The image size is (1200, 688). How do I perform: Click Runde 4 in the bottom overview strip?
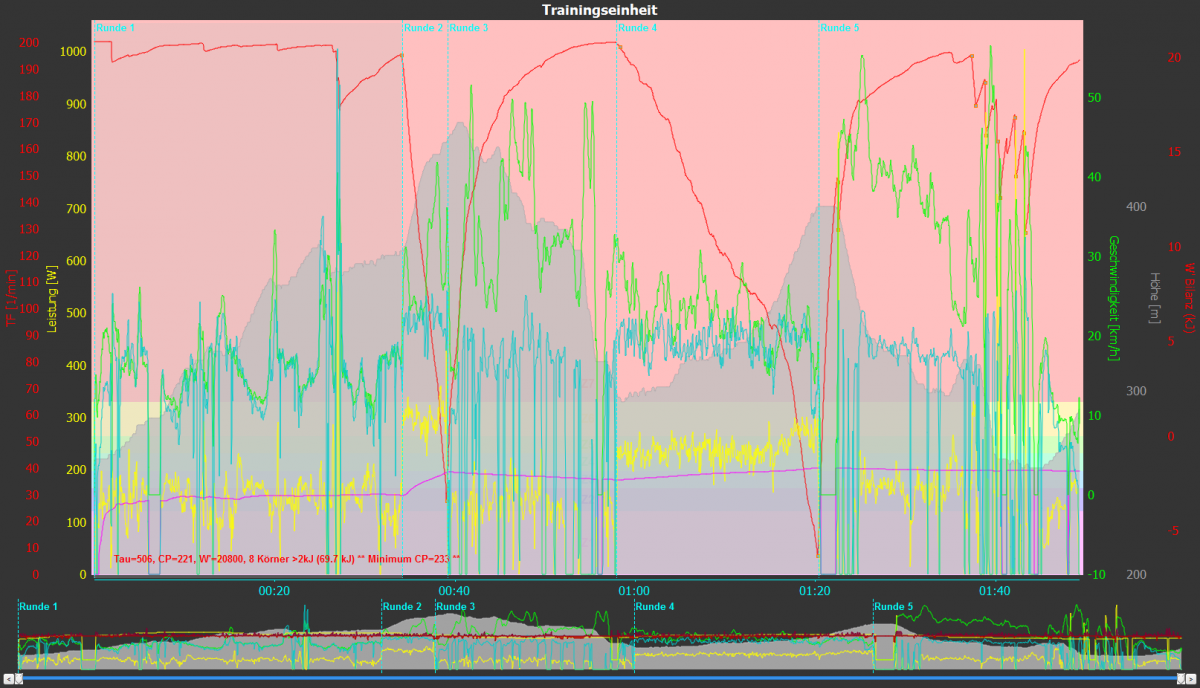655,606
